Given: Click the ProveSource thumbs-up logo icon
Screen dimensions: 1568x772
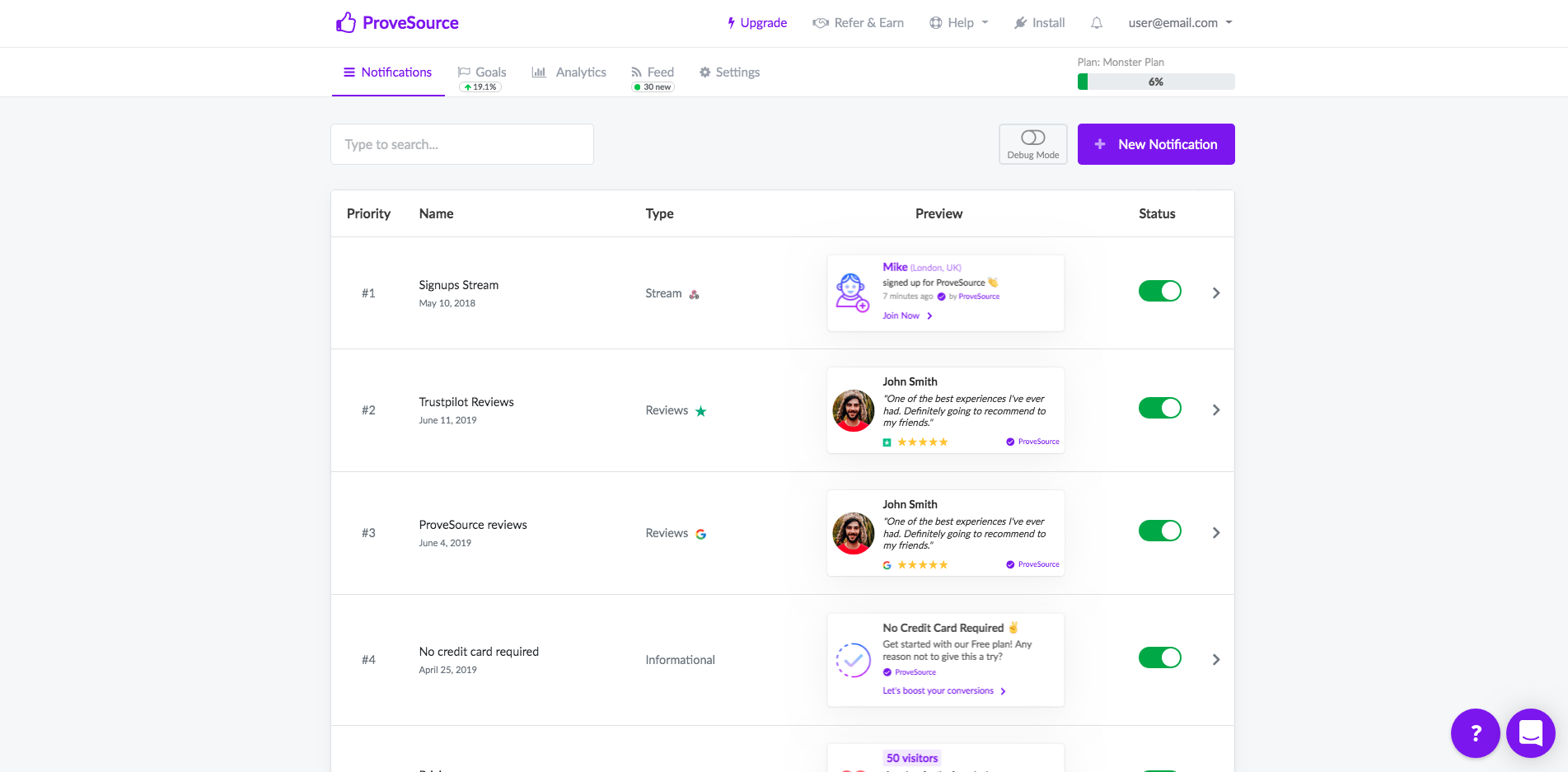Looking at the screenshot, I should (x=346, y=22).
